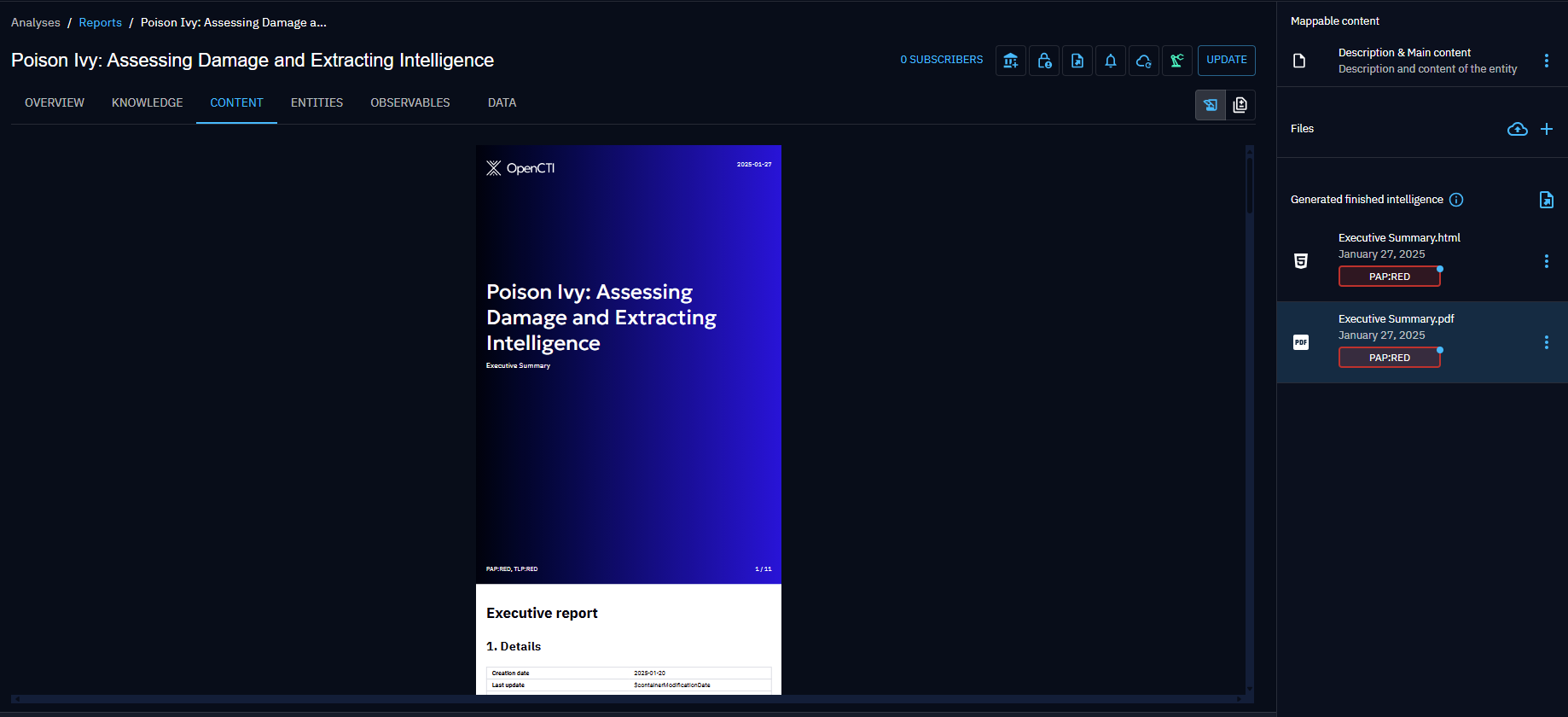The height and width of the screenshot is (717, 1568).
Task: Click the report title heading at top
Action: click(253, 60)
